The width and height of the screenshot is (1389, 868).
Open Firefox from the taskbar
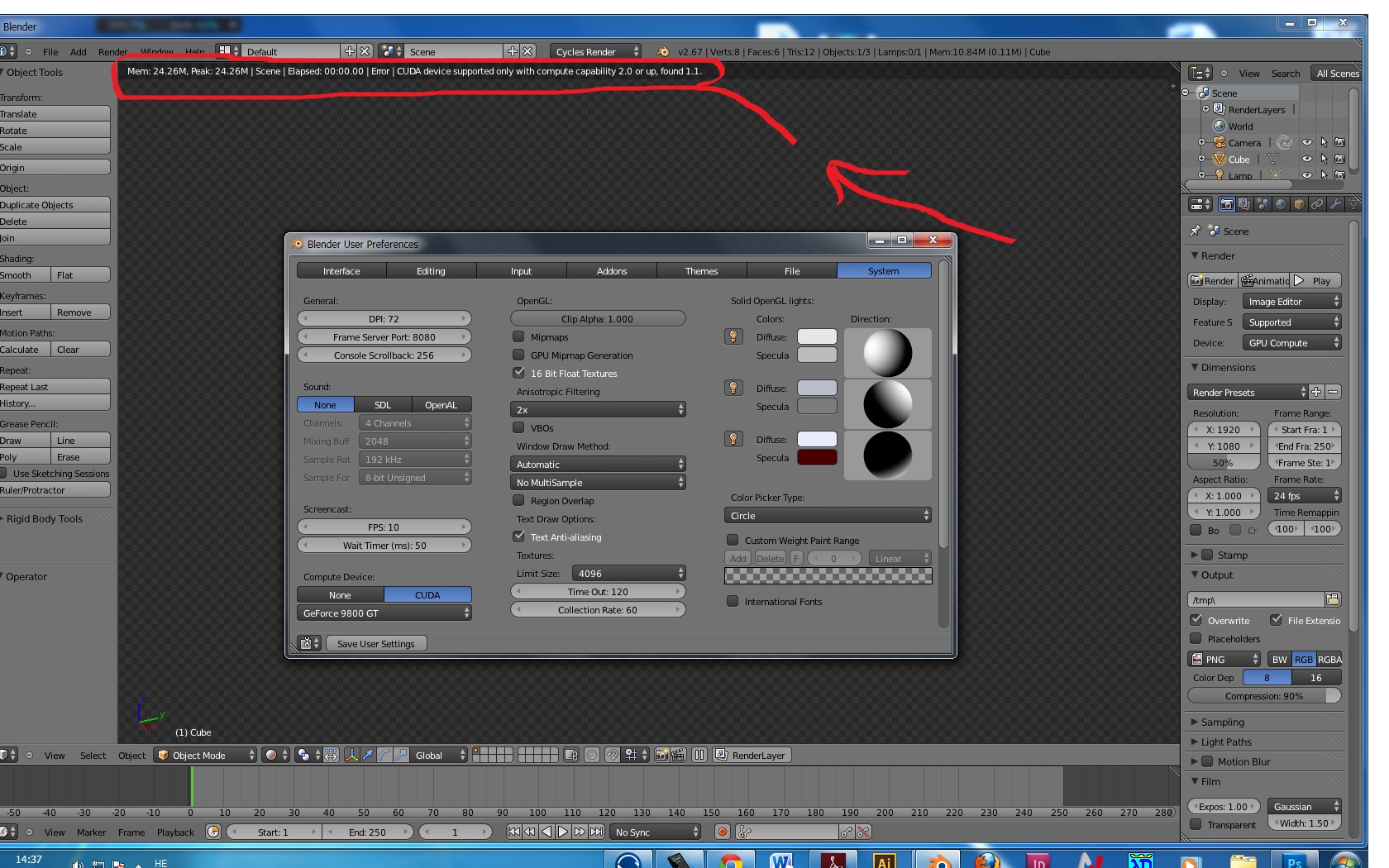pyautogui.click(x=987, y=860)
